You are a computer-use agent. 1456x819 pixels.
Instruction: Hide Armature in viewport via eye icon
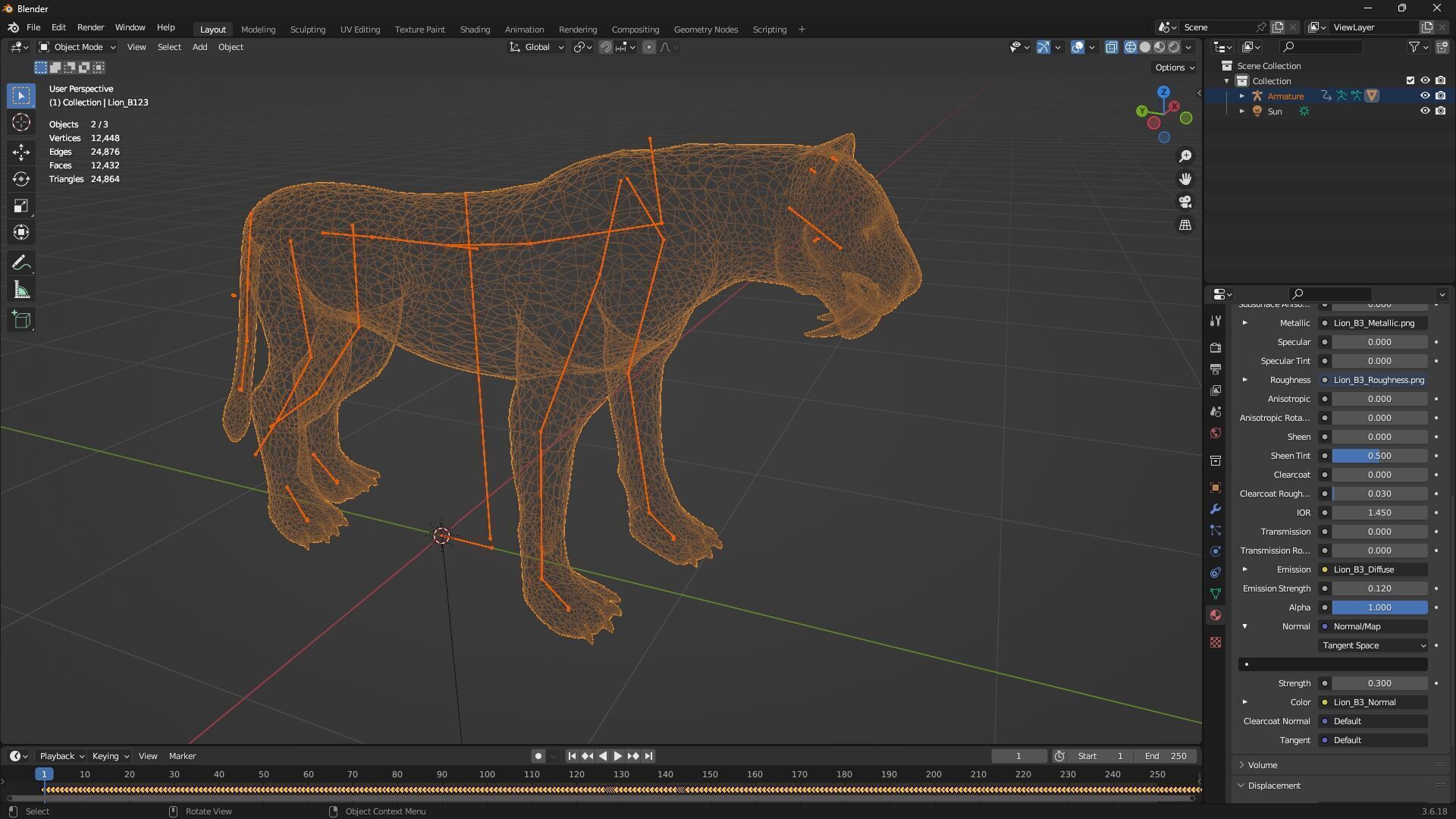click(x=1424, y=96)
